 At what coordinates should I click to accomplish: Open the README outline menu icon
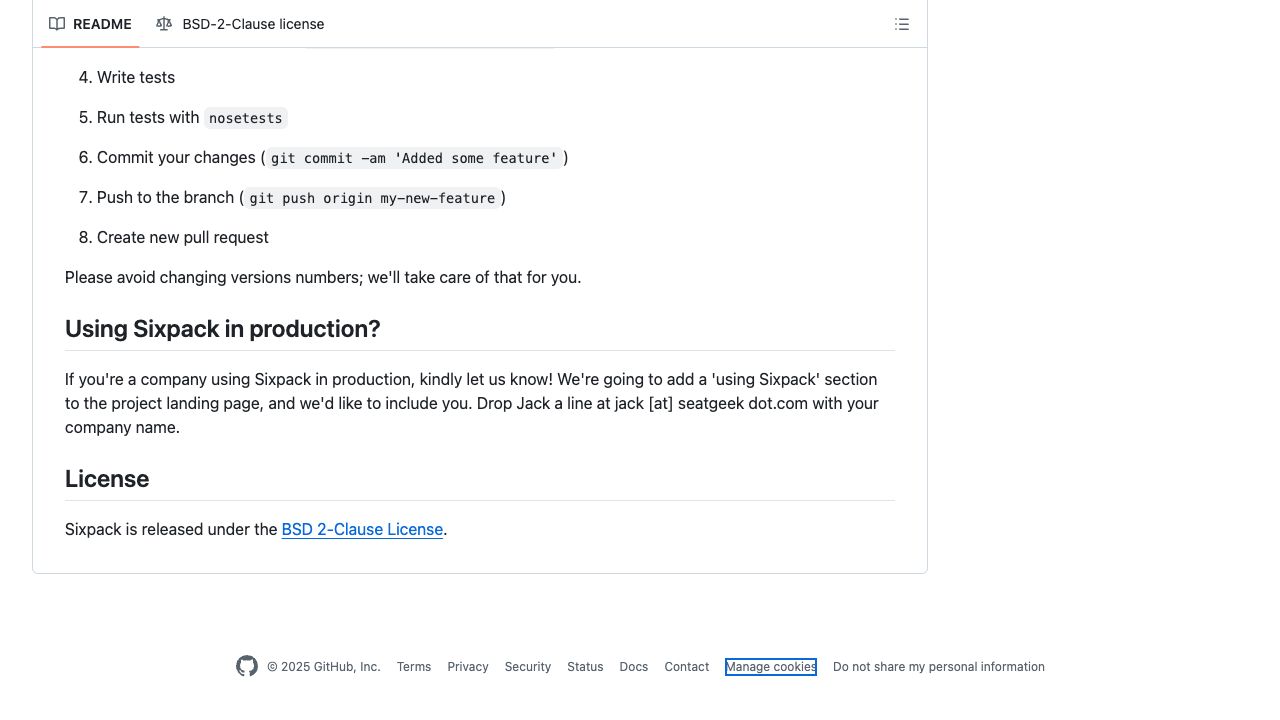(x=902, y=24)
